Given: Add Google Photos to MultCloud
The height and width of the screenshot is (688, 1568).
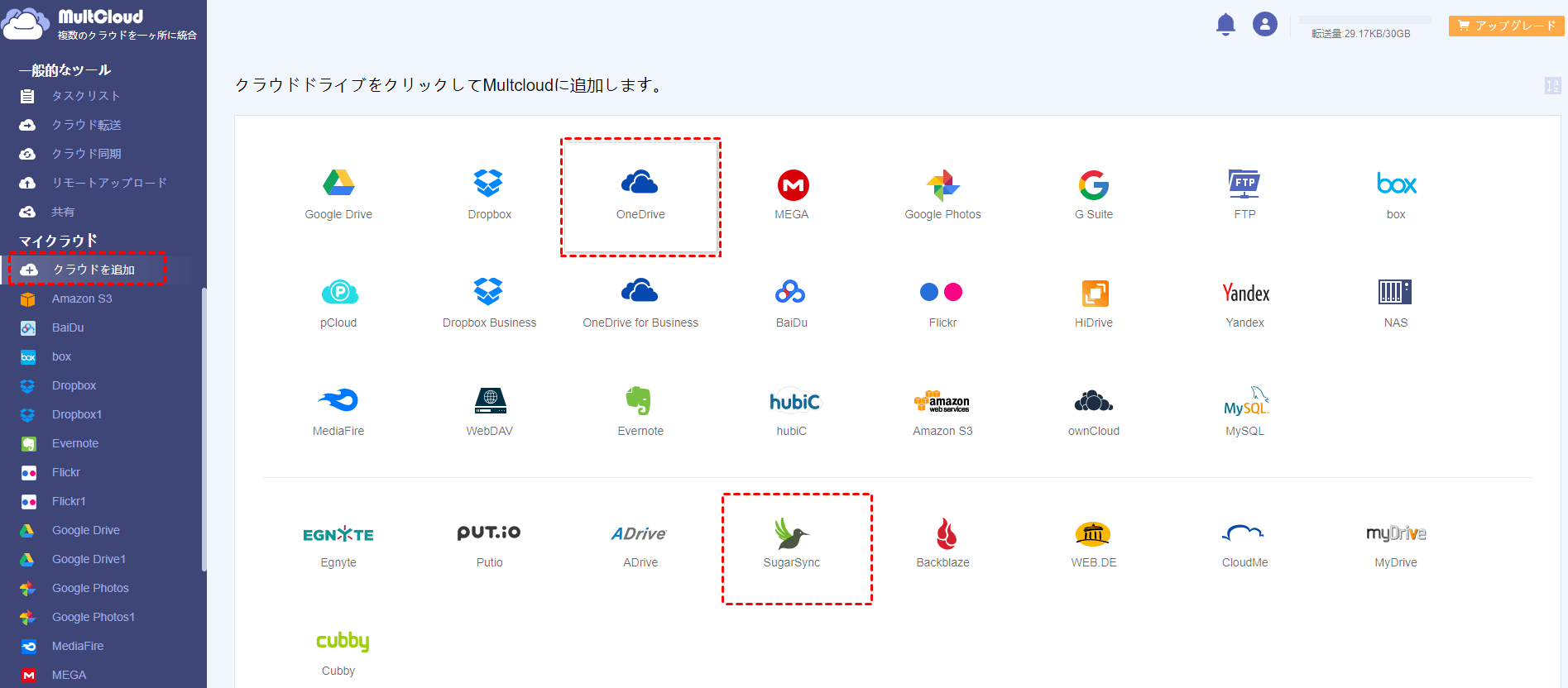Looking at the screenshot, I should pyautogui.click(x=942, y=195).
